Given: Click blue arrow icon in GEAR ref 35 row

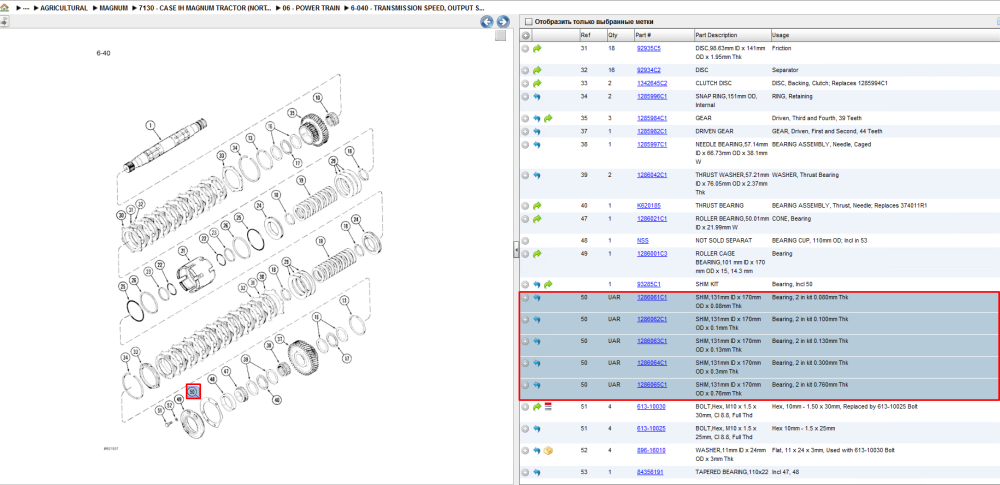Looking at the screenshot, I should (x=537, y=118).
